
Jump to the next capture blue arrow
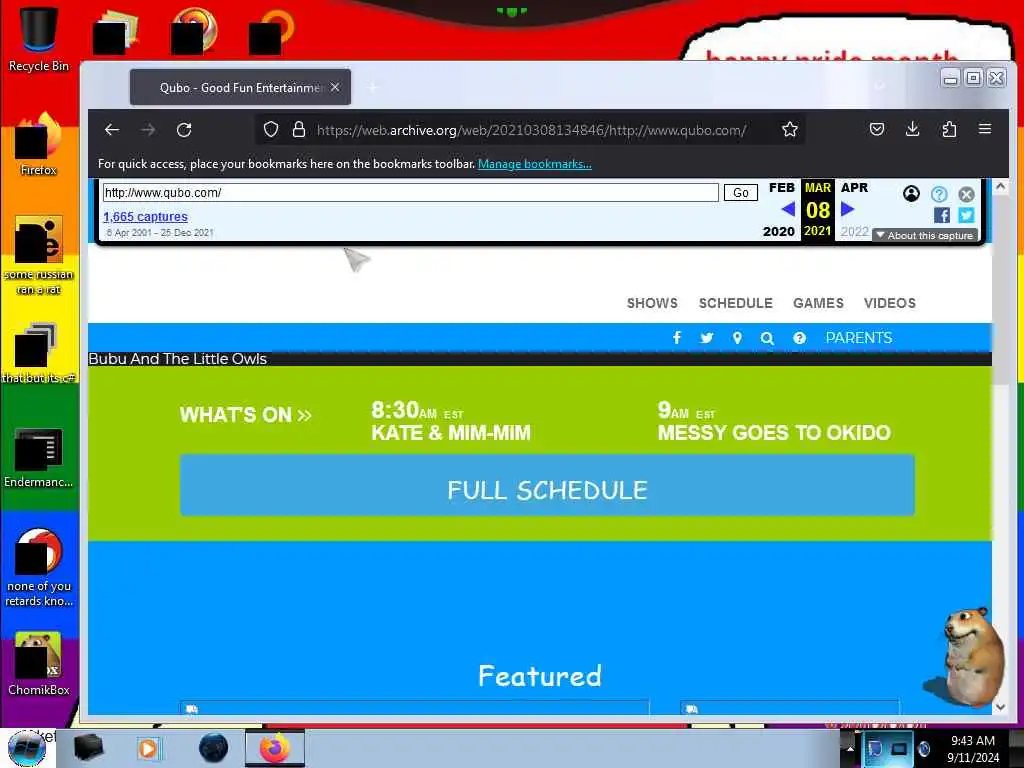point(848,210)
